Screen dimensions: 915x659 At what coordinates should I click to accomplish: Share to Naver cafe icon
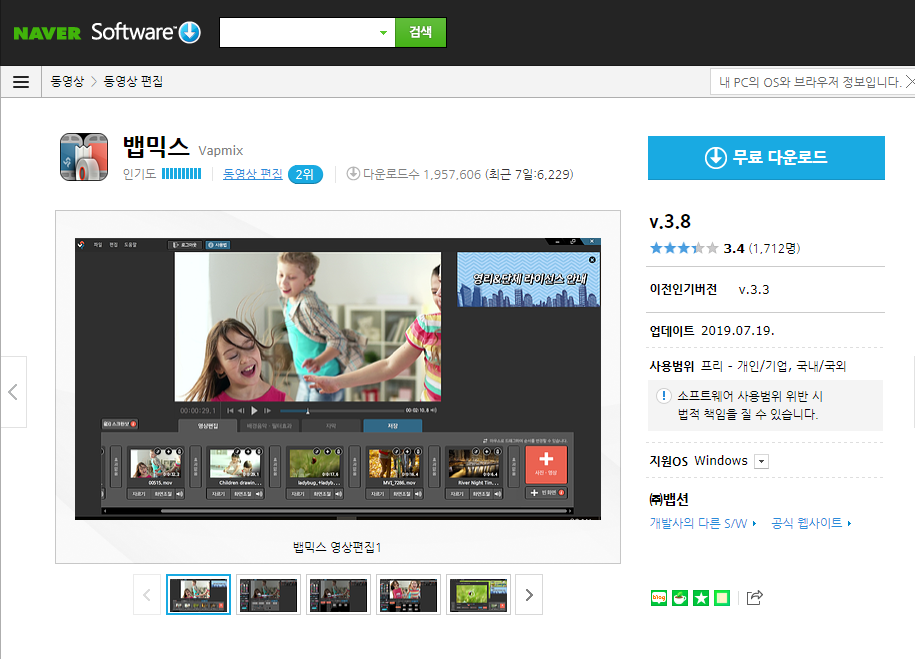680,598
